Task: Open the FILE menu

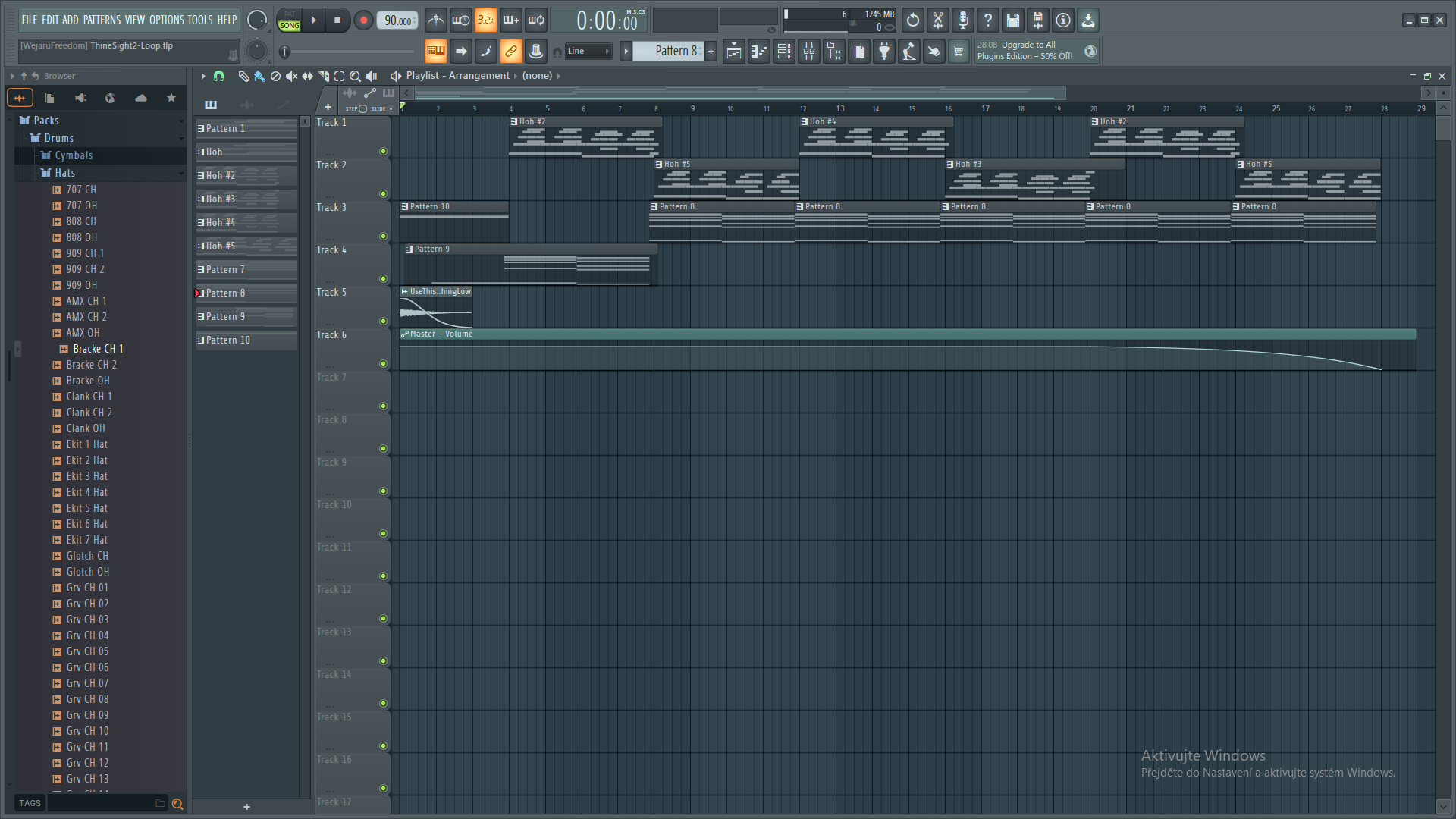Action: click(x=30, y=20)
